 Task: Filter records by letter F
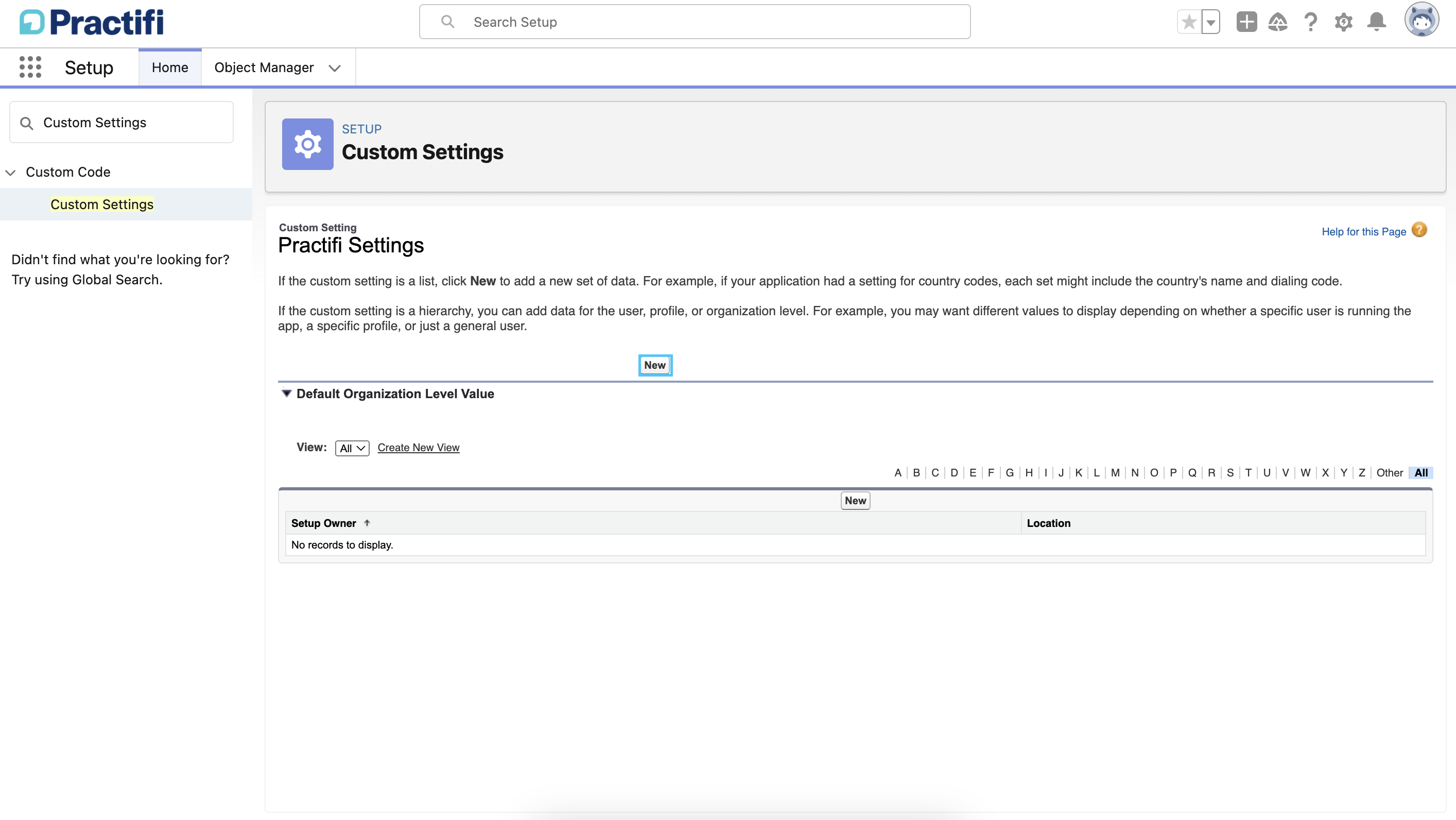click(991, 473)
